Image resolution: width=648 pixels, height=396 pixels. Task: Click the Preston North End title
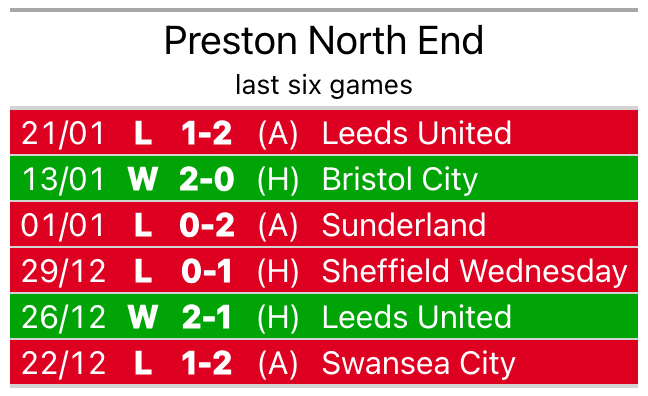coord(324,41)
